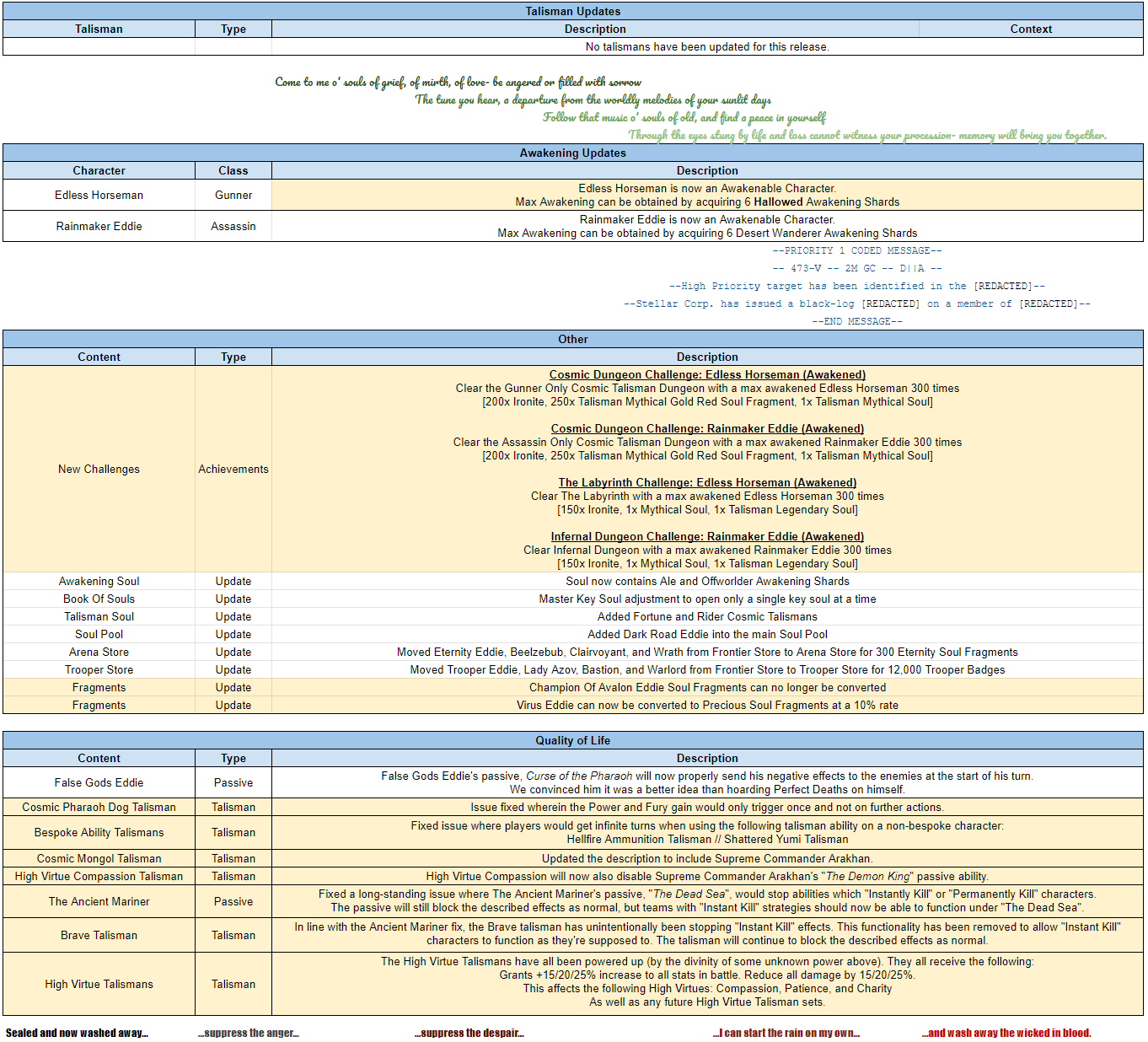Click the "Talisman Updates" section title
The image size is (1148, 1042).
point(572,11)
